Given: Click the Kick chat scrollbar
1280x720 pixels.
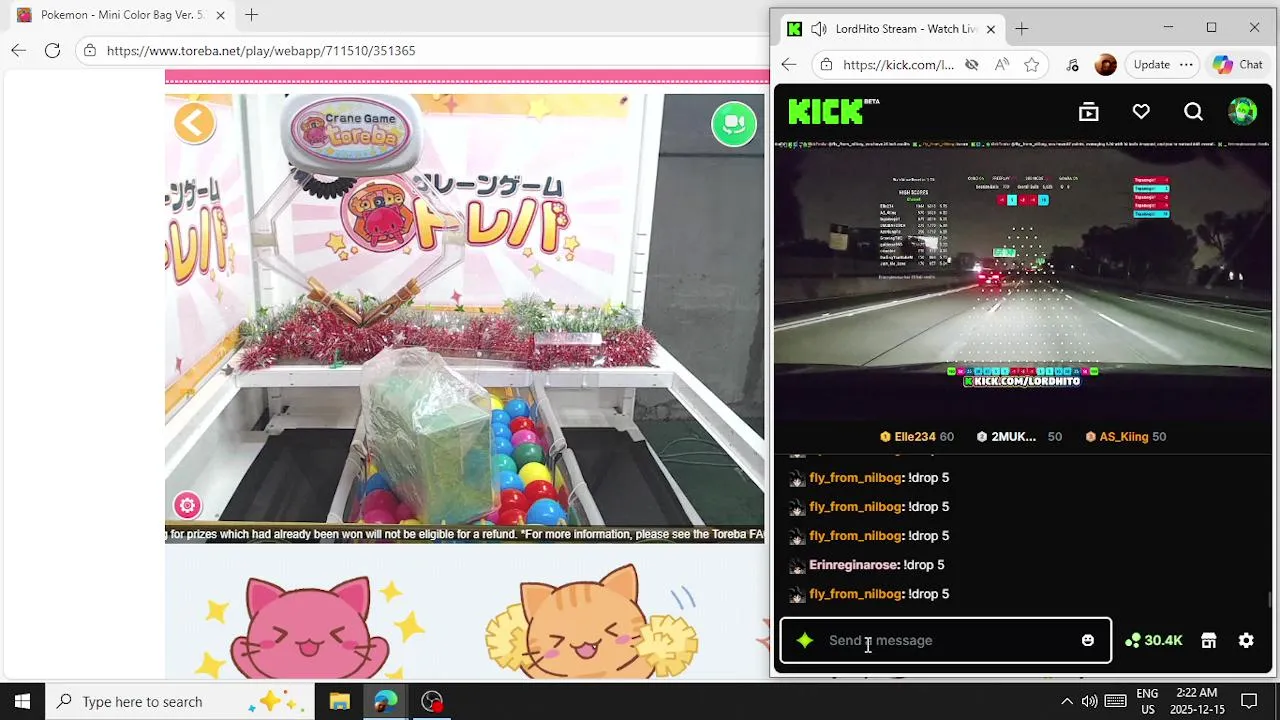Looking at the screenshot, I should tap(1270, 599).
